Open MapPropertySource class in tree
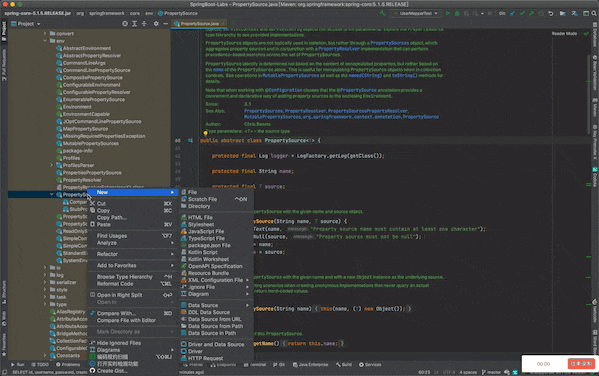Image resolution: width=599 pixels, height=376 pixels. click(x=85, y=129)
